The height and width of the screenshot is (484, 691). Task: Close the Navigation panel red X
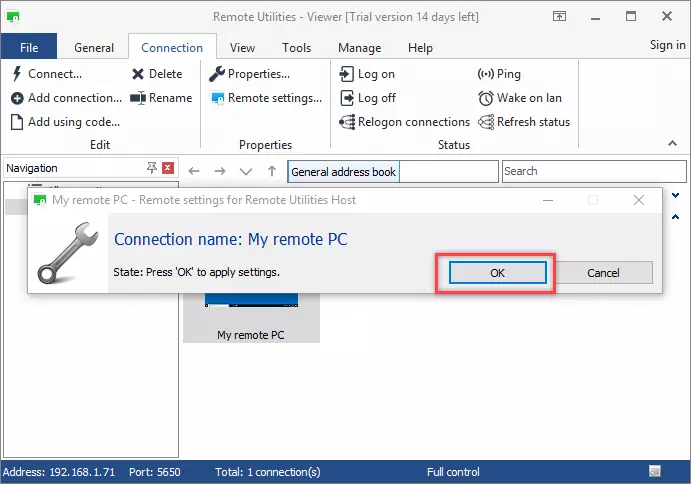168,168
